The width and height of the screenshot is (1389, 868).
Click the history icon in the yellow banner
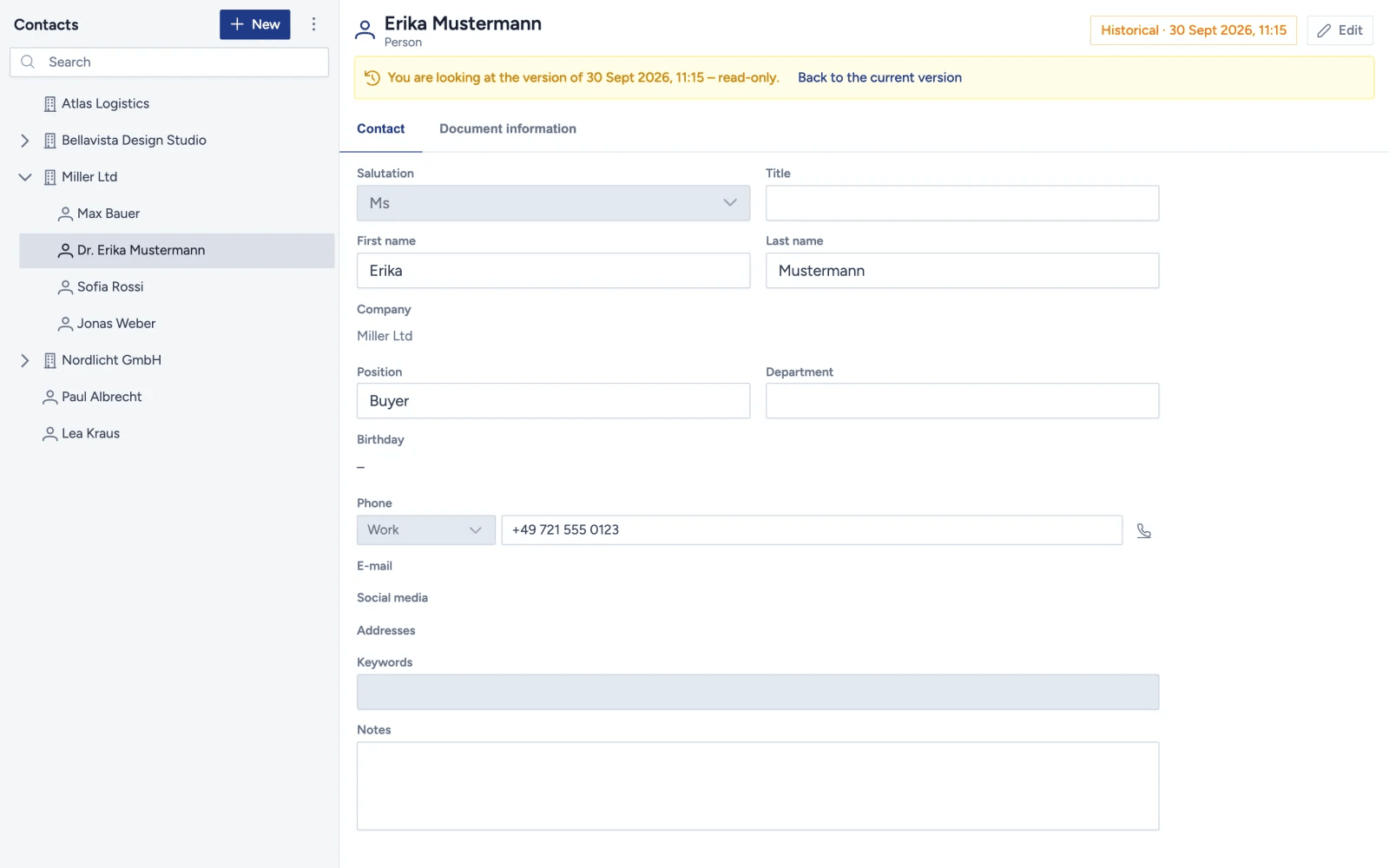pos(372,77)
